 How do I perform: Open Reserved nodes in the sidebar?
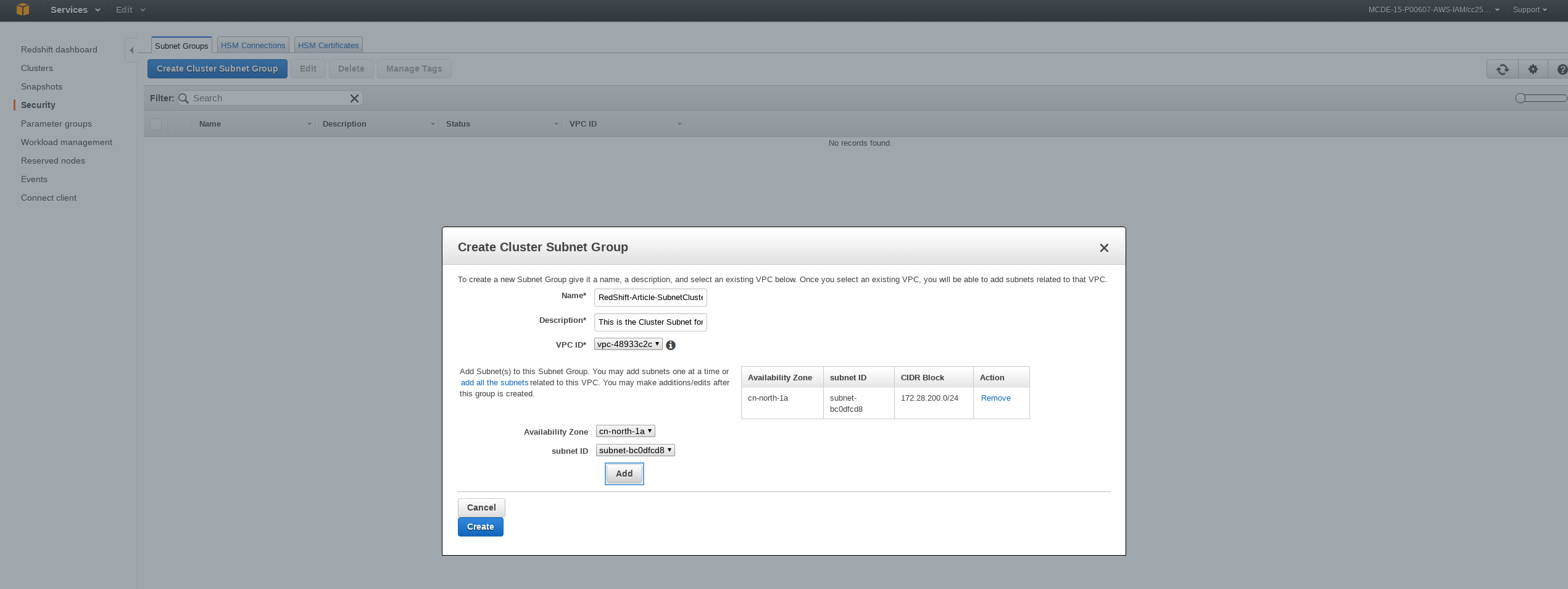(x=53, y=161)
